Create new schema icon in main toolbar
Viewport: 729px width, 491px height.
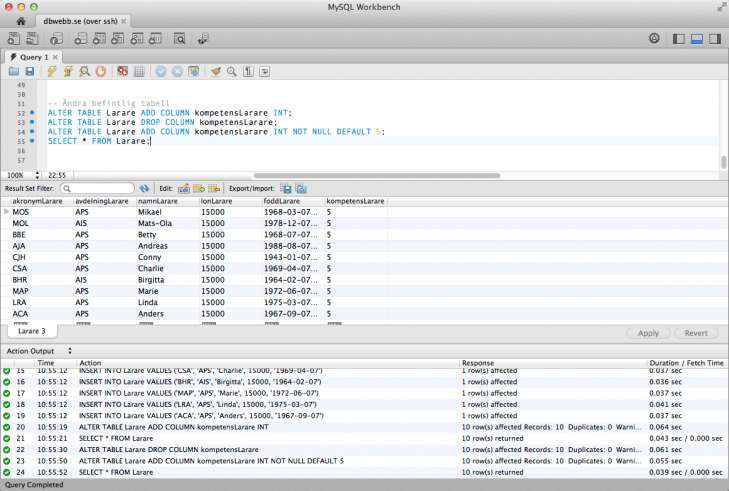[x=80, y=39]
